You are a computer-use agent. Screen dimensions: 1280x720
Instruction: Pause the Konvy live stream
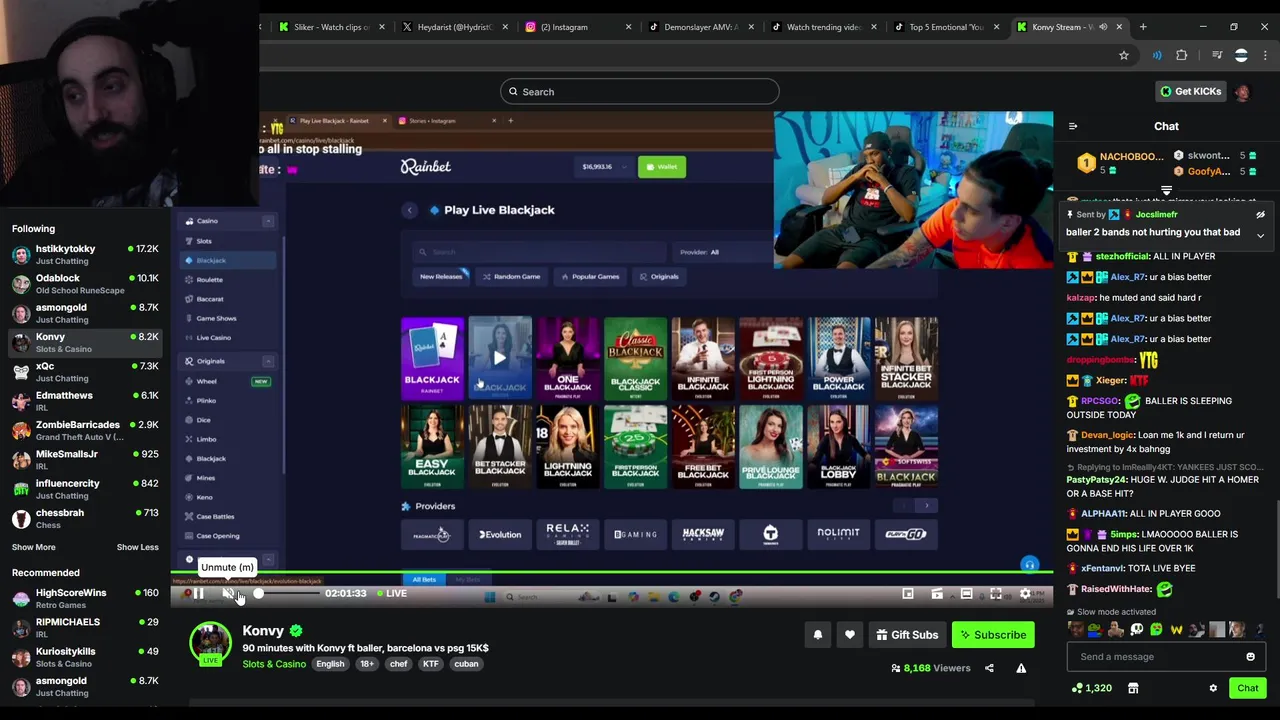tap(198, 594)
